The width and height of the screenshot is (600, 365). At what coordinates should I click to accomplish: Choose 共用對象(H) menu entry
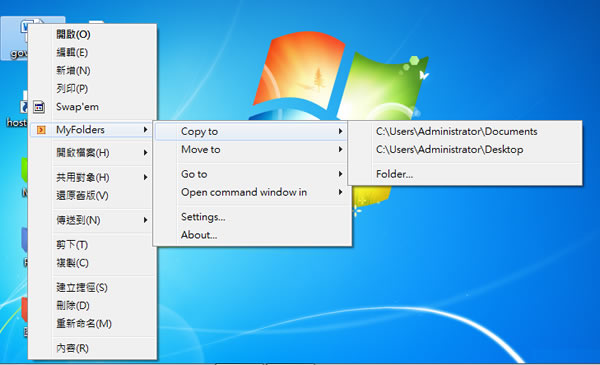point(92,177)
